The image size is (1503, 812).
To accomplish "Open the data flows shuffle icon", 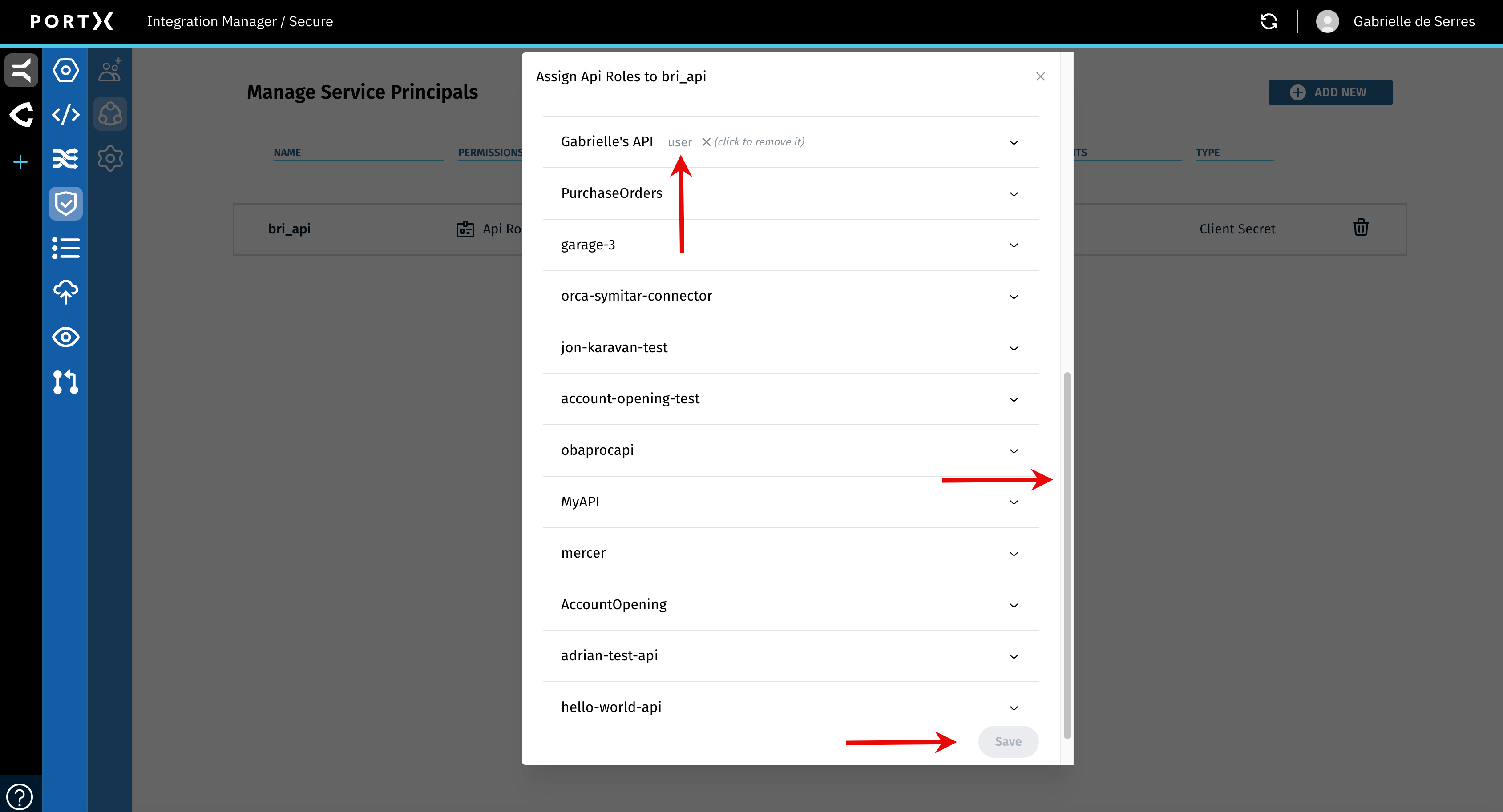I will [x=65, y=158].
